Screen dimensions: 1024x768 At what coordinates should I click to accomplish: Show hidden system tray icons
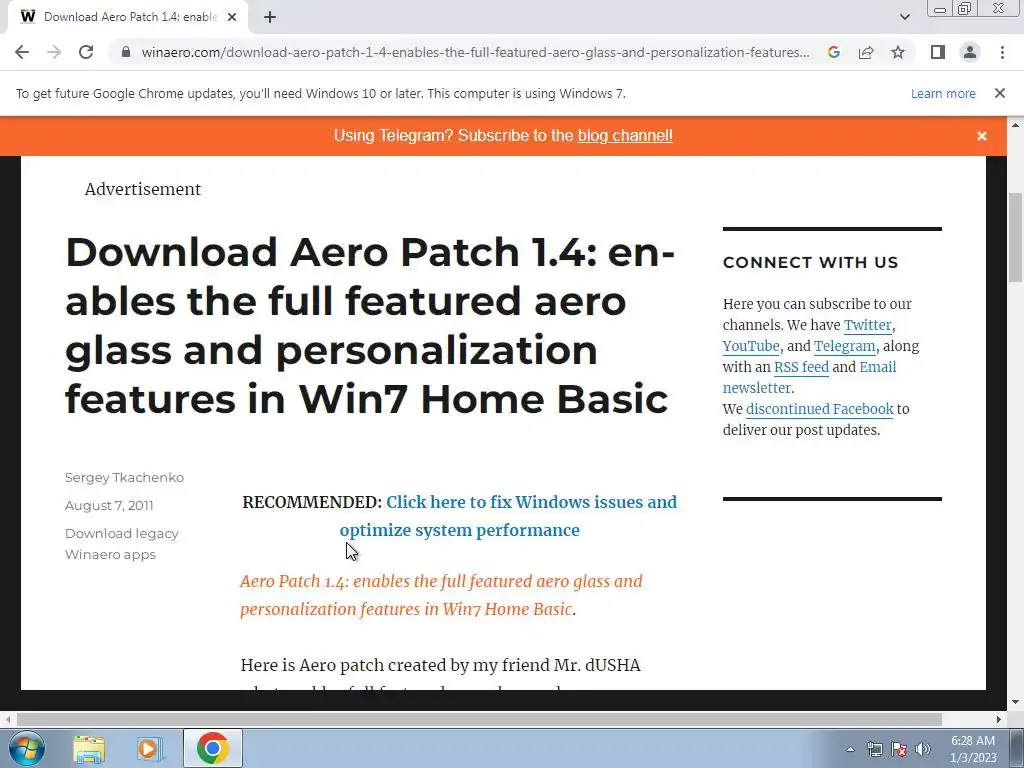(850, 749)
